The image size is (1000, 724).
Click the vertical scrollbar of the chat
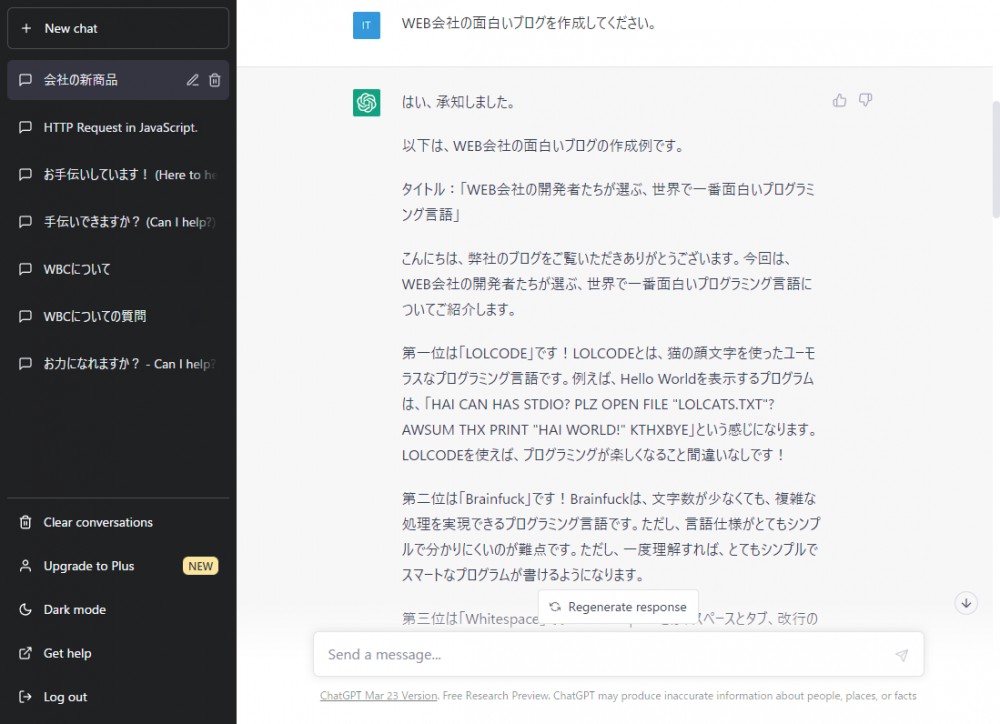click(994, 160)
